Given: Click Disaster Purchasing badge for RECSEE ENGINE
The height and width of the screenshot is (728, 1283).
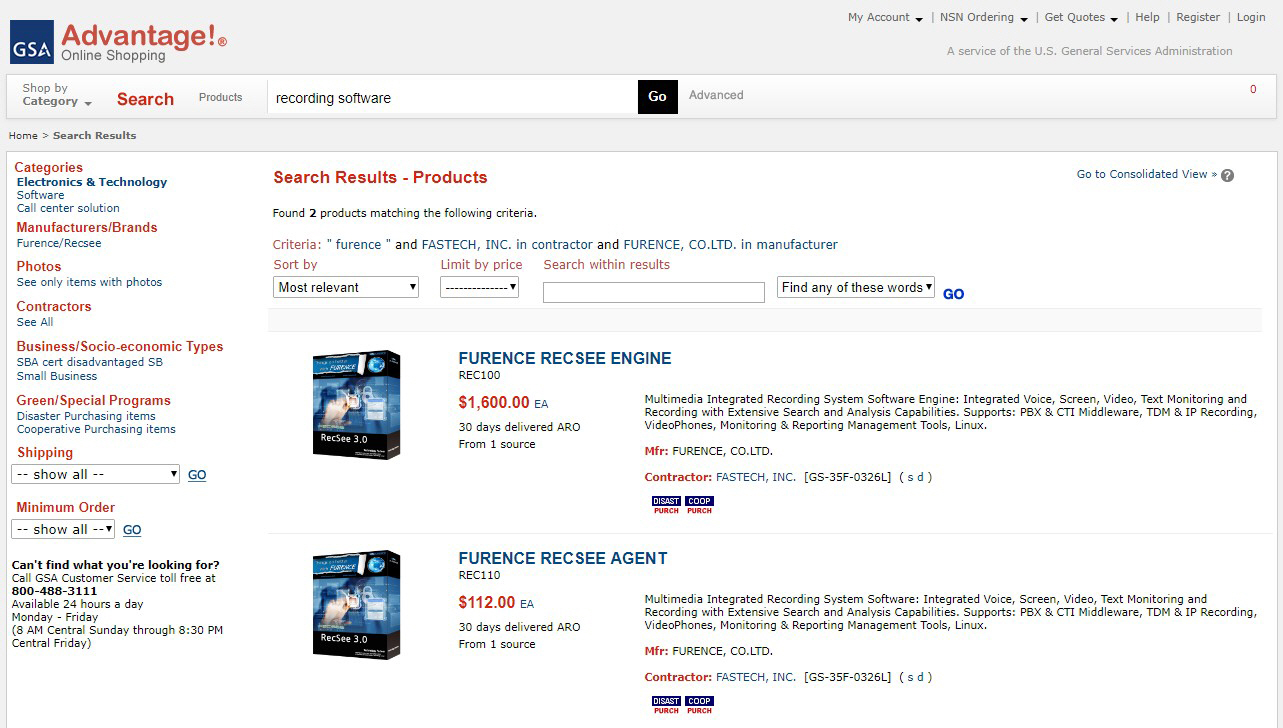Looking at the screenshot, I should pyautogui.click(x=666, y=505).
